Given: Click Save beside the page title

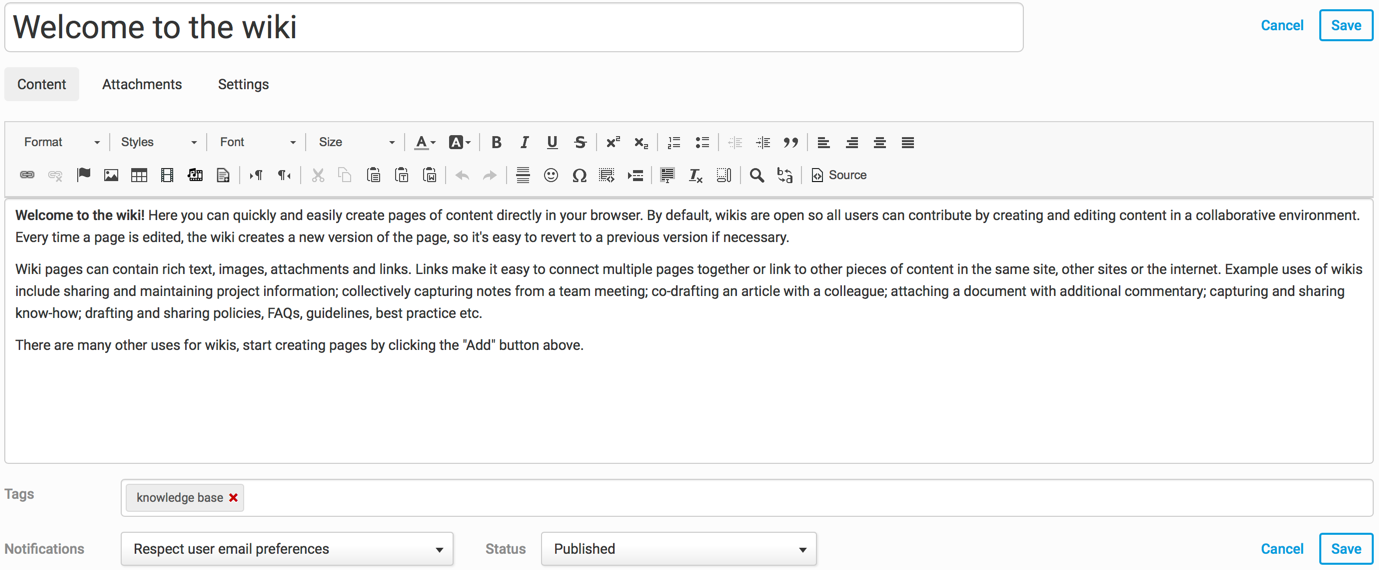Looking at the screenshot, I should [x=1346, y=25].
